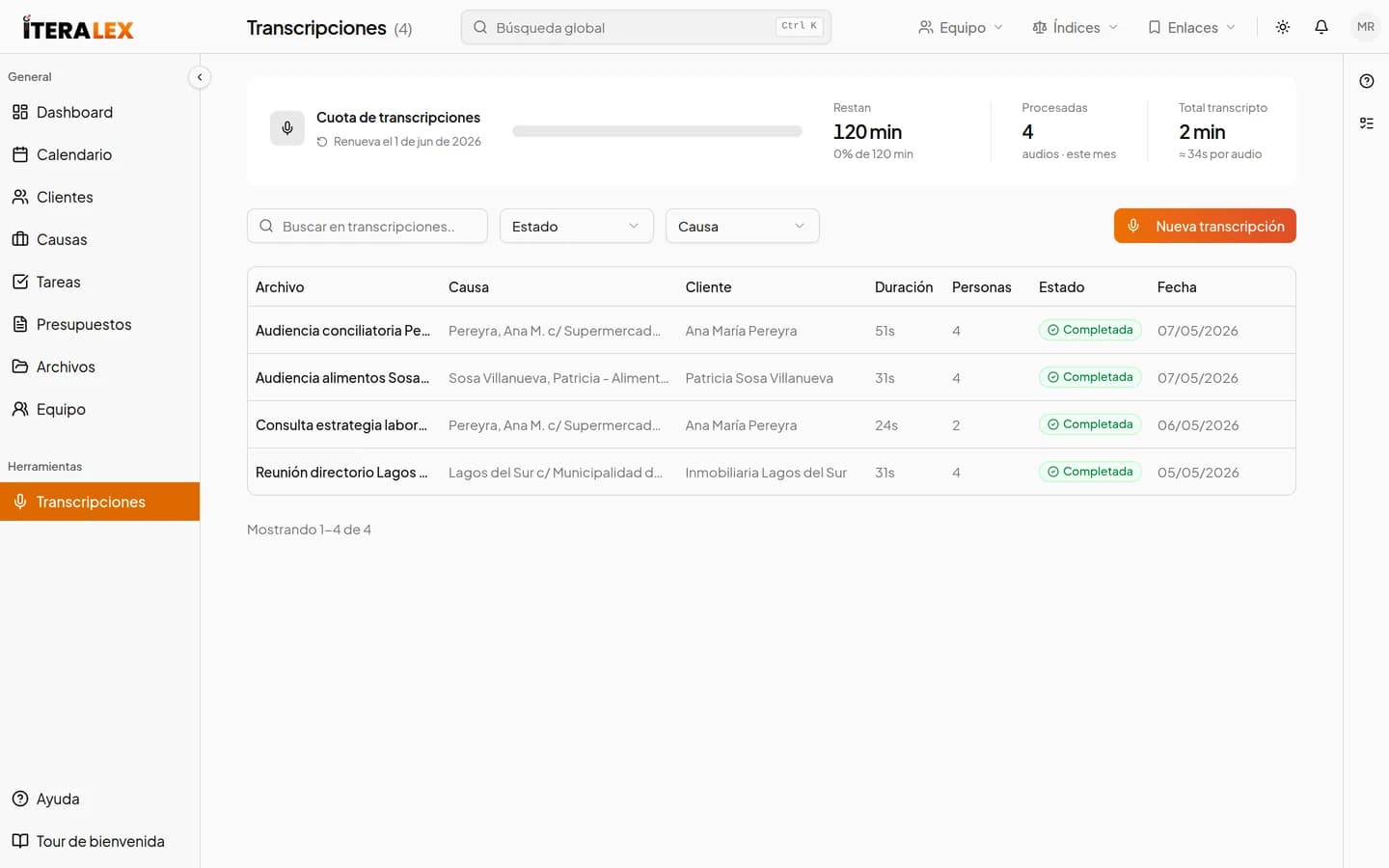Select Equipo in the left sidebar
The height and width of the screenshot is (868, 1389).
click(100, 409)
